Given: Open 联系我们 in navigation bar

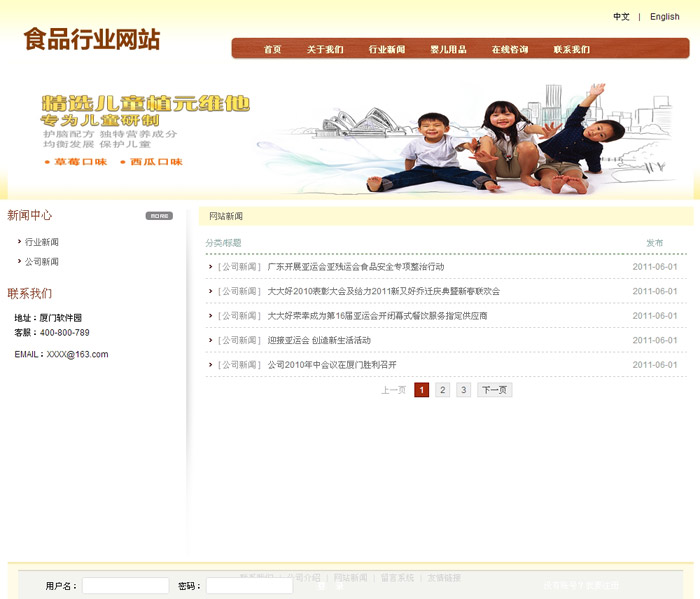Looking at the screenshot, I should (x=571, y=49).
